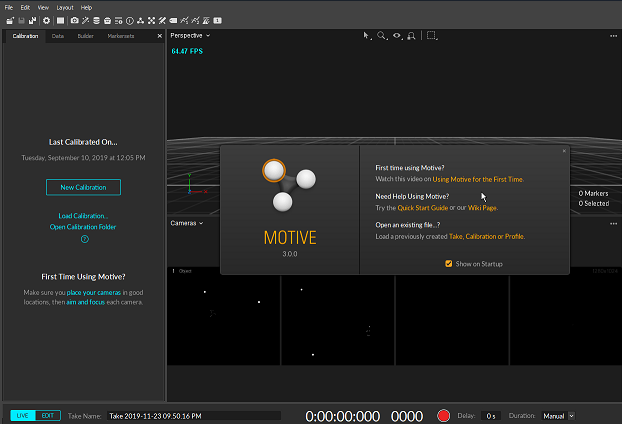
Task: Expand the Perspective view dropdown
Action: coord(191,36)
